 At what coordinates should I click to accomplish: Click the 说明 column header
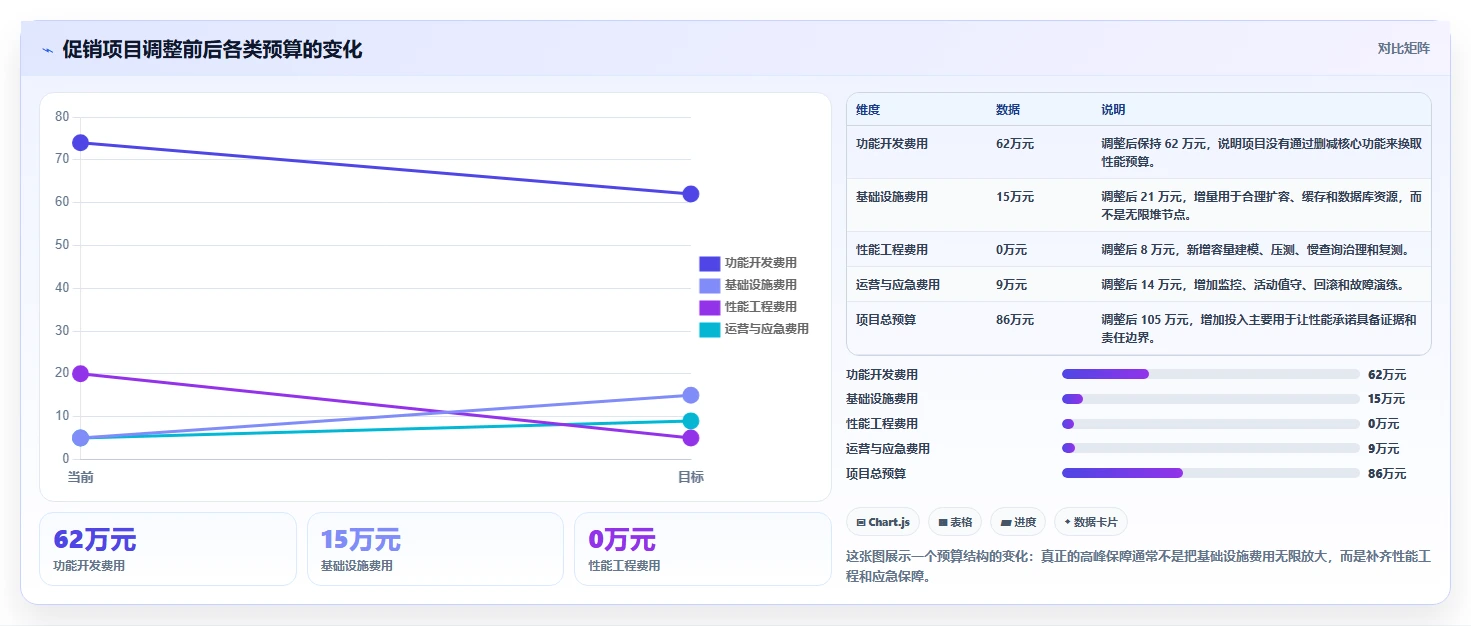1113,110
